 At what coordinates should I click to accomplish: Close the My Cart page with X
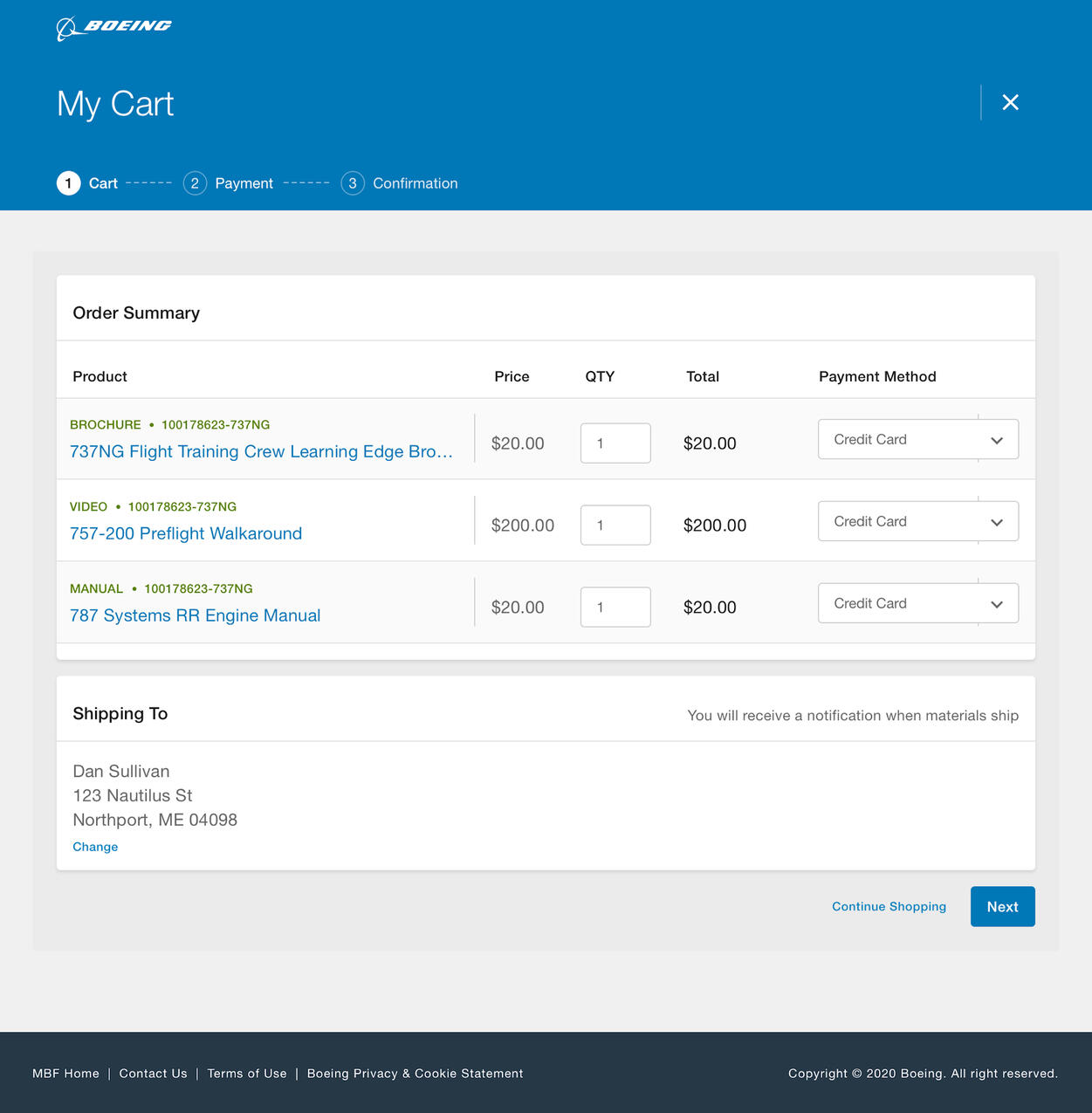[x=1010, y=102]
